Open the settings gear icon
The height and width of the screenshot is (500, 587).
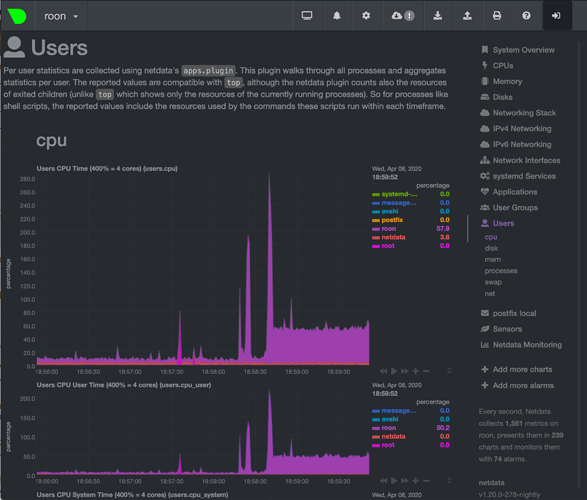click(366, 16)
